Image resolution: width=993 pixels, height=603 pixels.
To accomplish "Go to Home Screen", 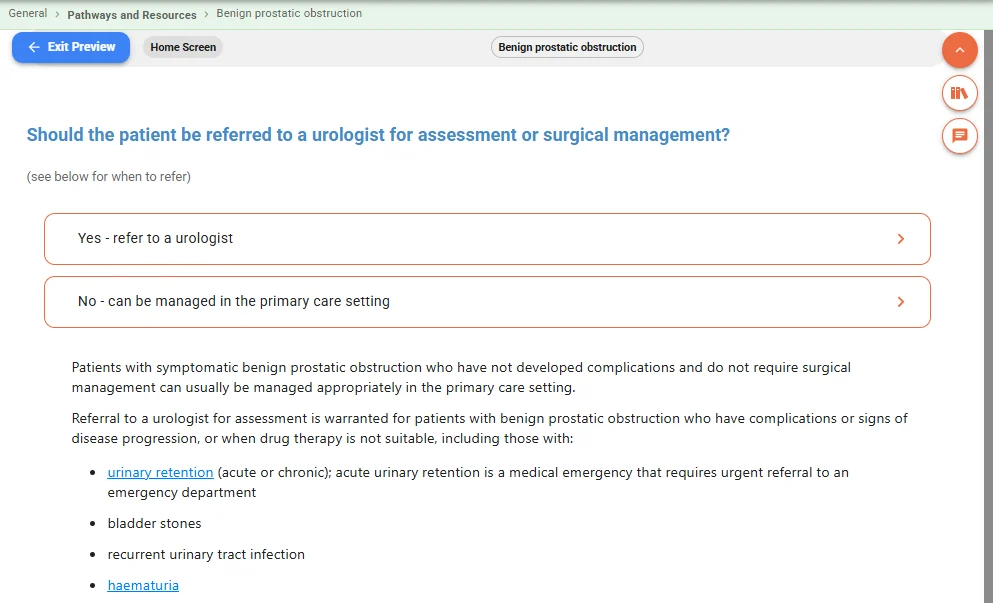I will pyautogui.click(x=183, y=47).
